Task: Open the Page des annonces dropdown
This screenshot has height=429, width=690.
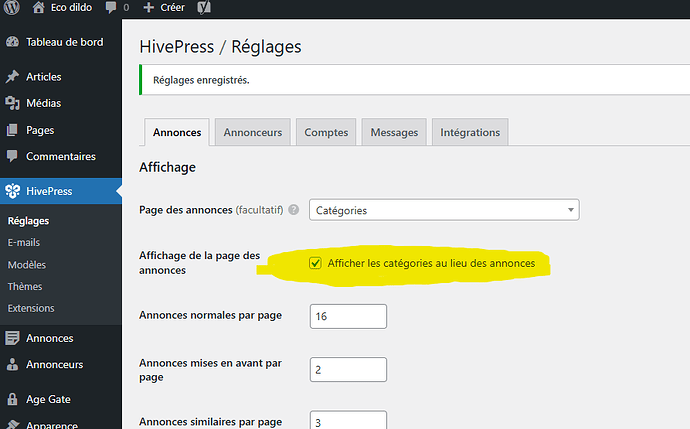Action: (444, 210)
